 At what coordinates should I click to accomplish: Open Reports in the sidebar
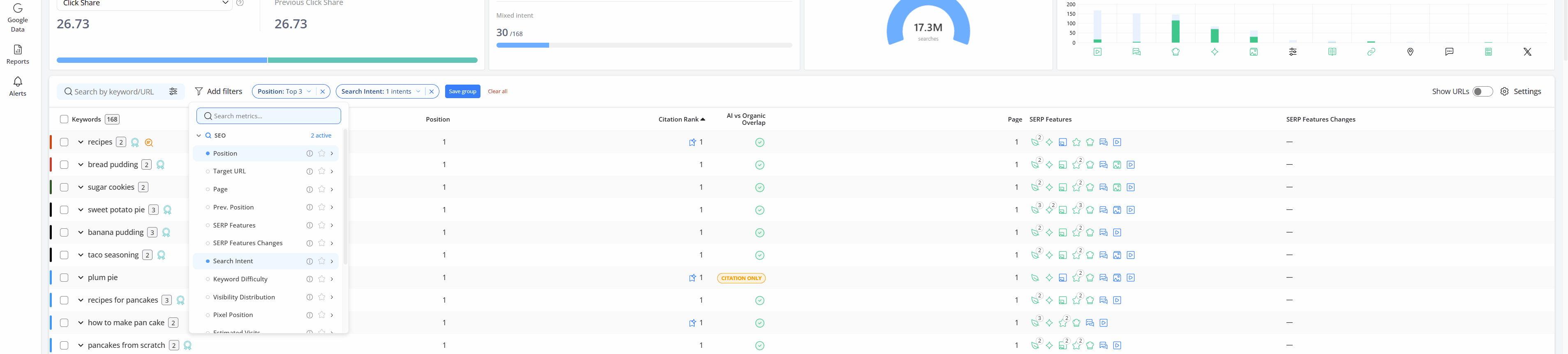[x=18, y=54]
